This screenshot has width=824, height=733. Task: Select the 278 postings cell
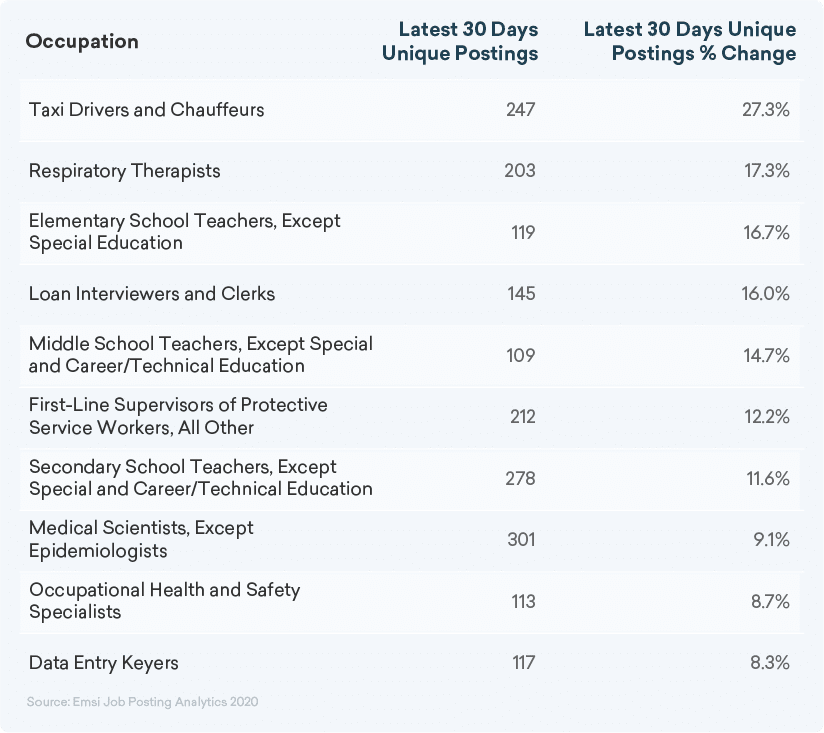pyautogui.click(x=520, y=478)
